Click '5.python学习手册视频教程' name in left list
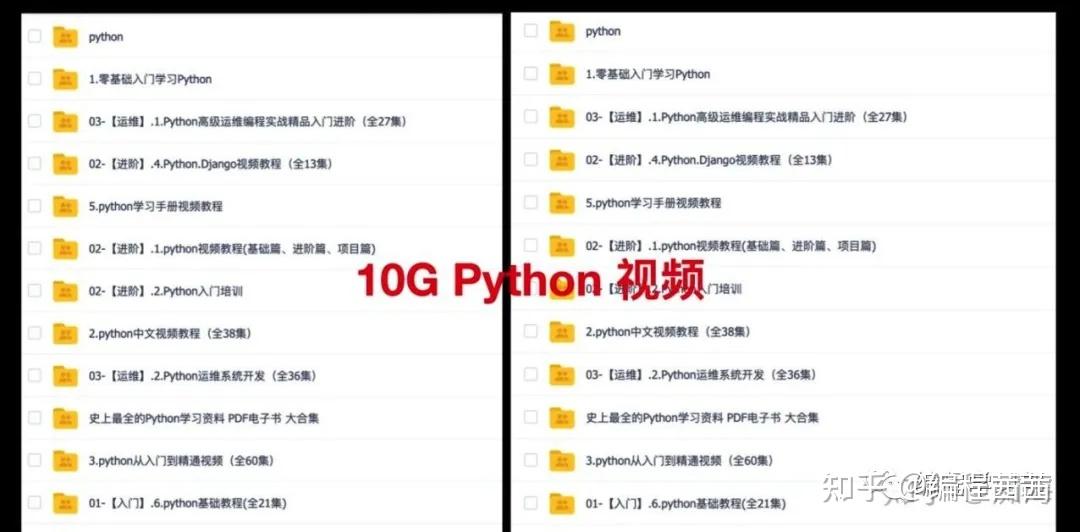Screen dimensions: 1080x532 coord(156,206)
